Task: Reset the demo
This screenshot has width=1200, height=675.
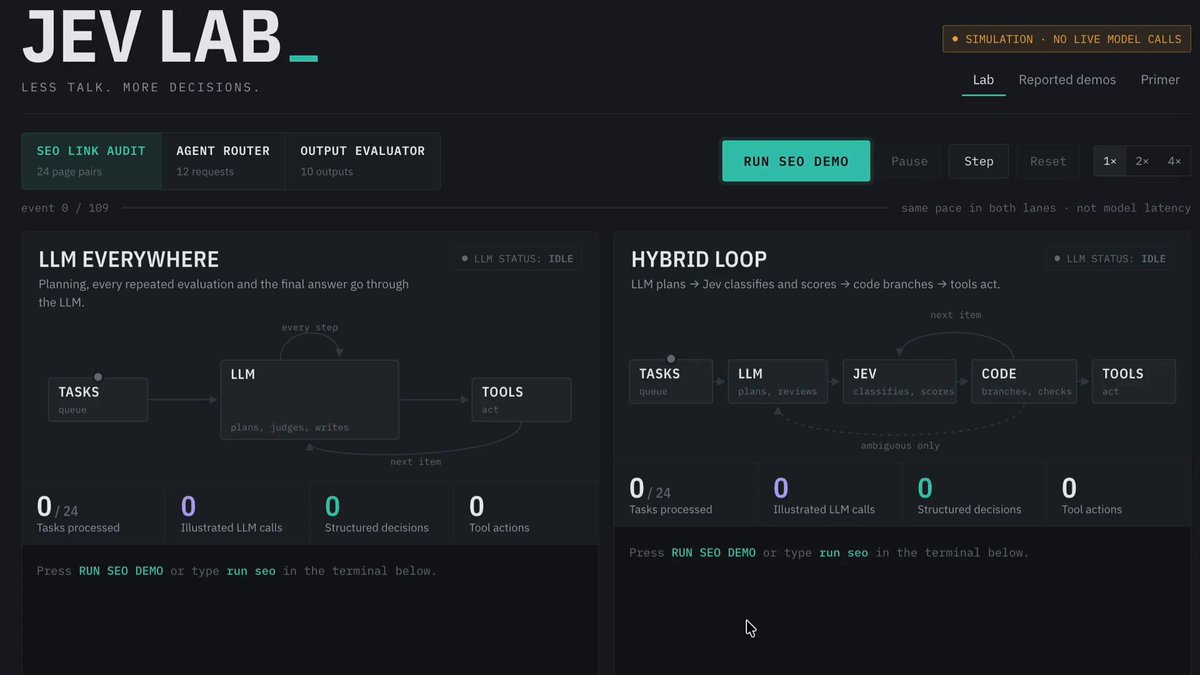Action: pos(1048,161)
